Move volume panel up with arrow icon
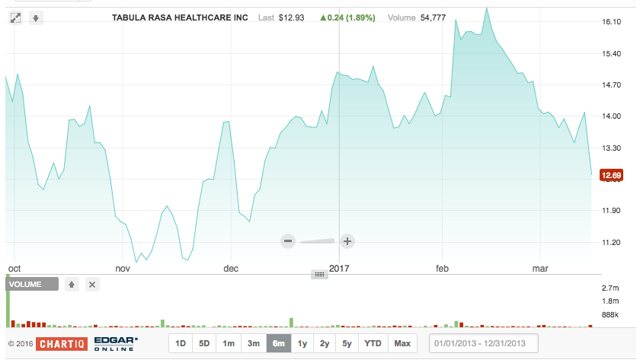Screen dimensions: 640x363 point(72,284)
